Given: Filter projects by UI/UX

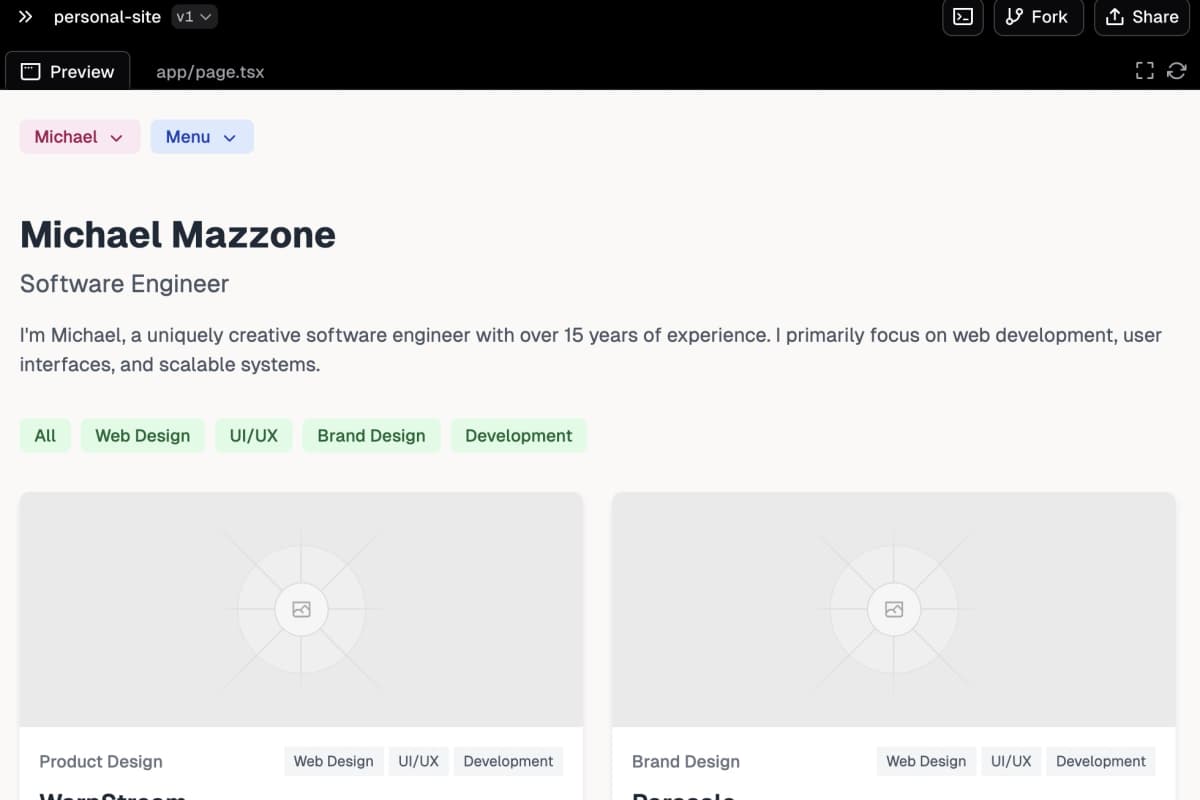Looking at the screenshot, I should (x=254, y=436).
